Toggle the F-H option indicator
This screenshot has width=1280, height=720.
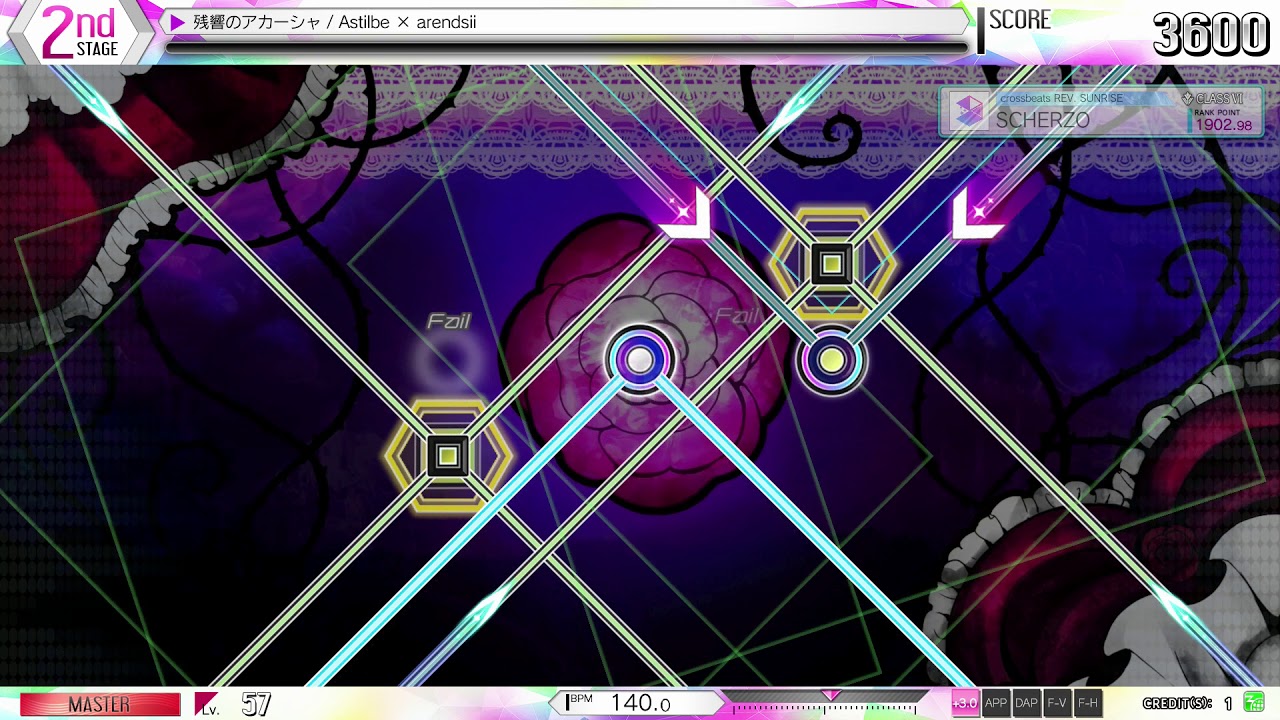coord(1088,703)
